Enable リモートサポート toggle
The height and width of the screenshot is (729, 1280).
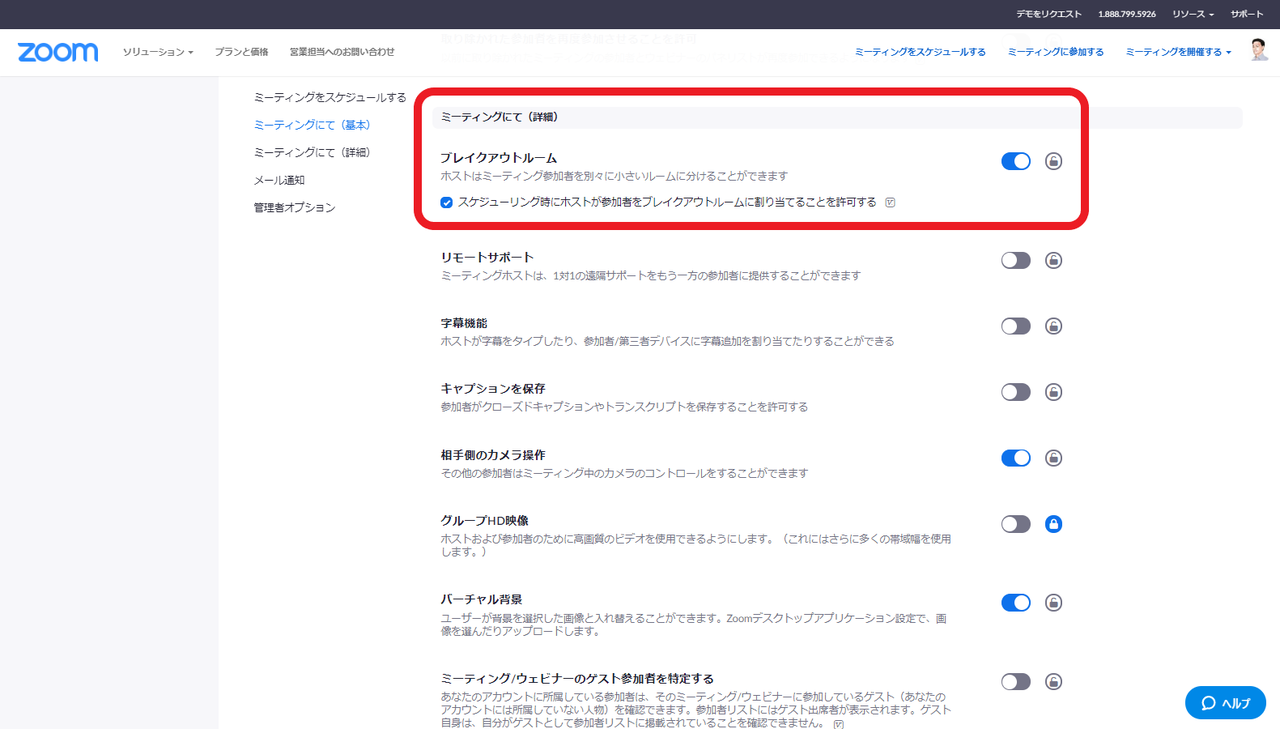pos(1016,260)
